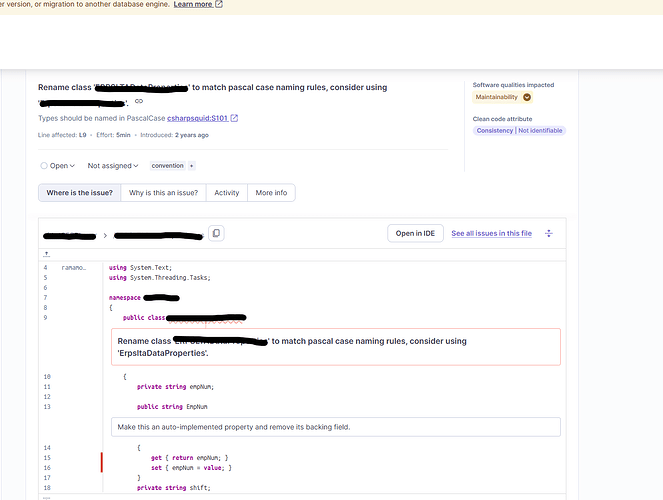Expand code lines above line 4
Screen dimensions: 663x500
coord(47,254)
